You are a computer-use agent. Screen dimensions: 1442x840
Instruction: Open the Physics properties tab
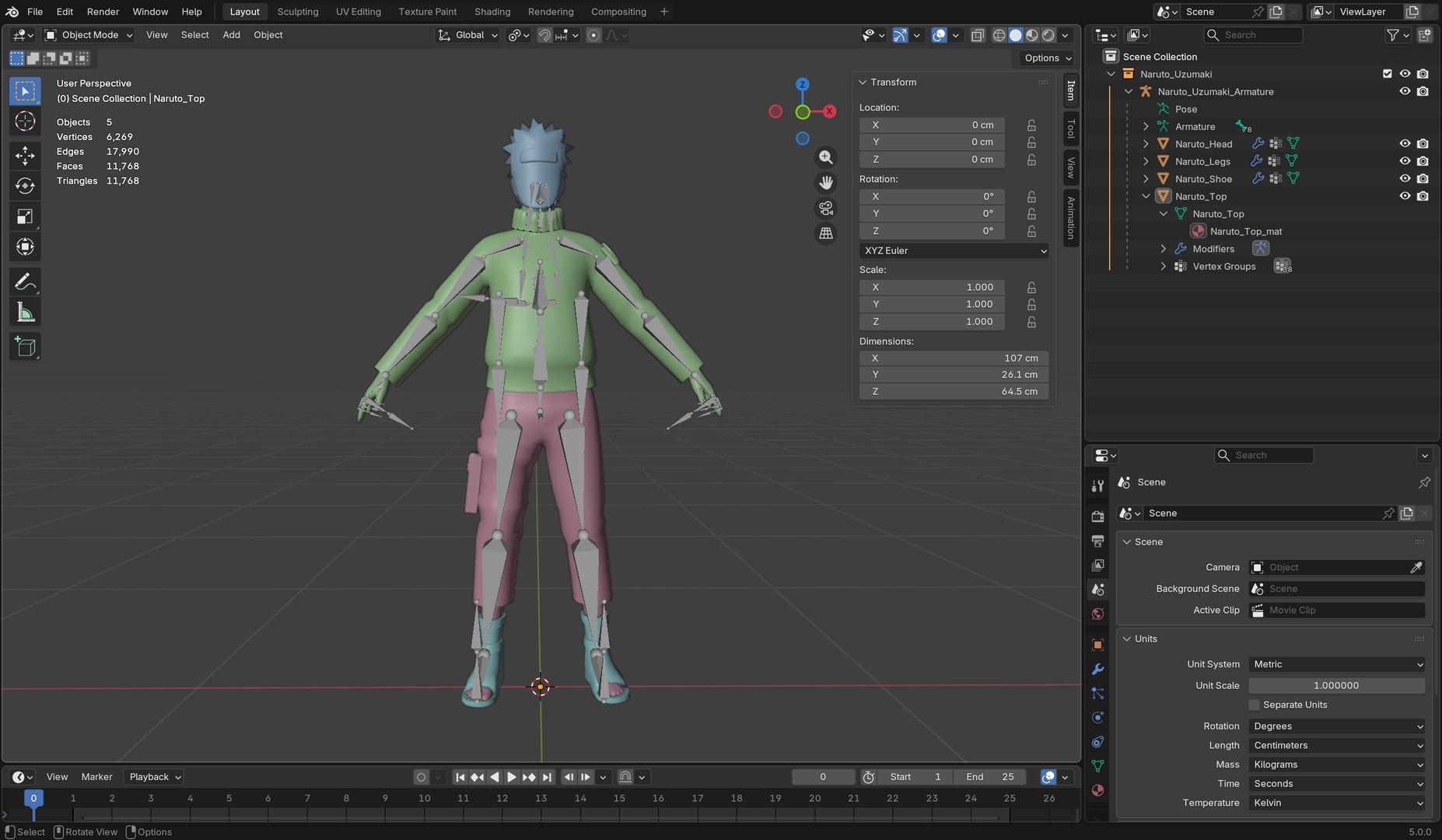(1097, 717)
